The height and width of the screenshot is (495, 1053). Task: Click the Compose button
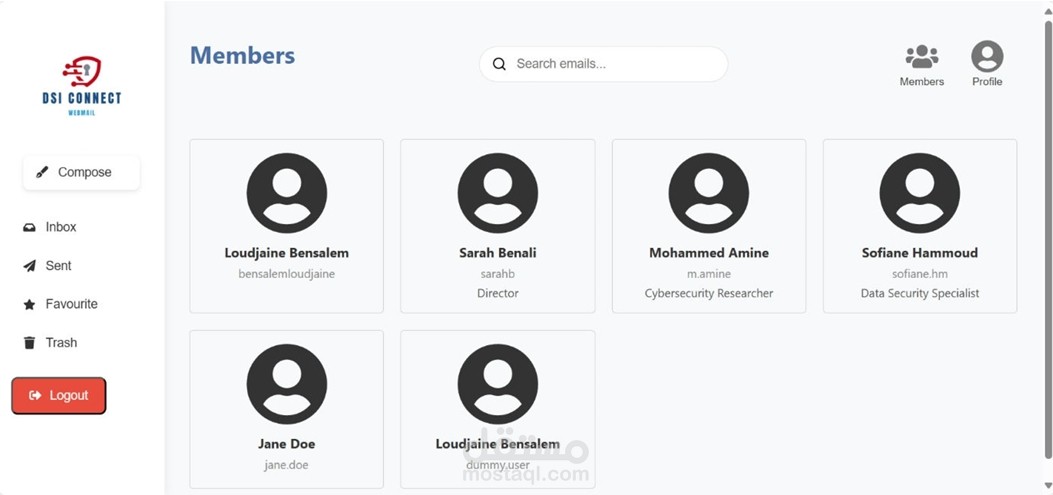click(x=81, y=173)
